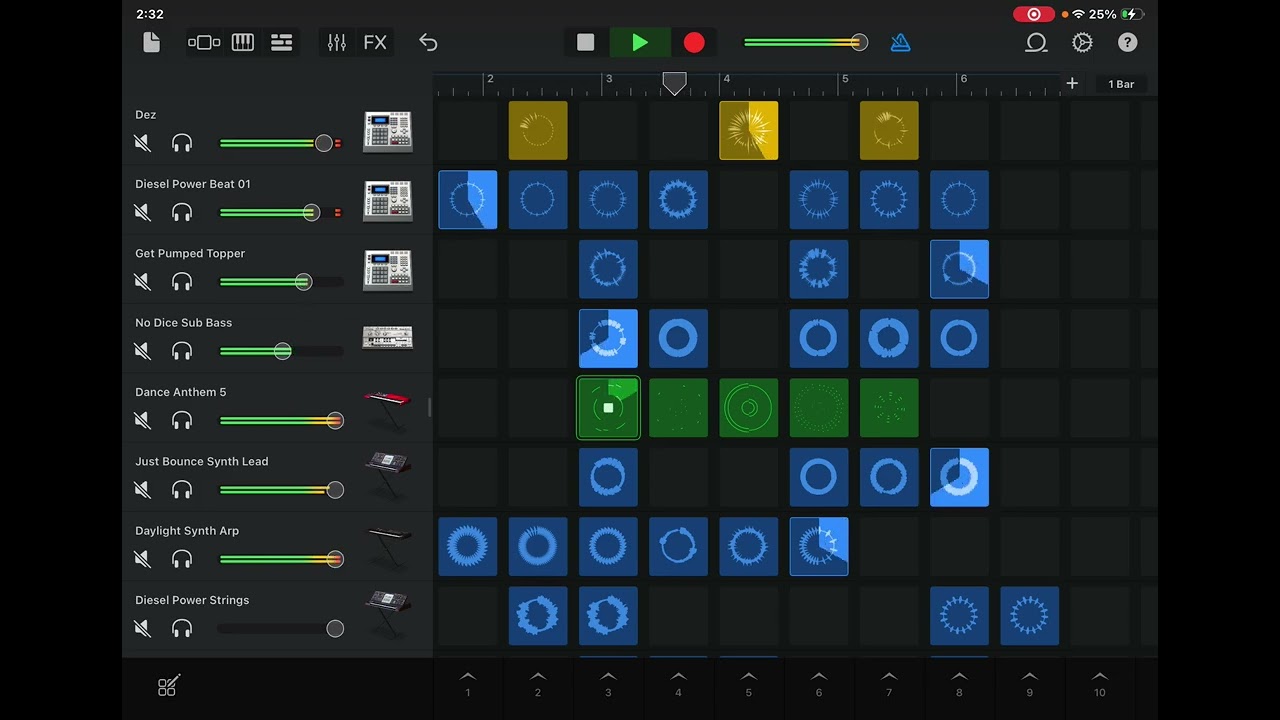
Task: Open My Songs document browser icon
Action: tap(151, 42)
